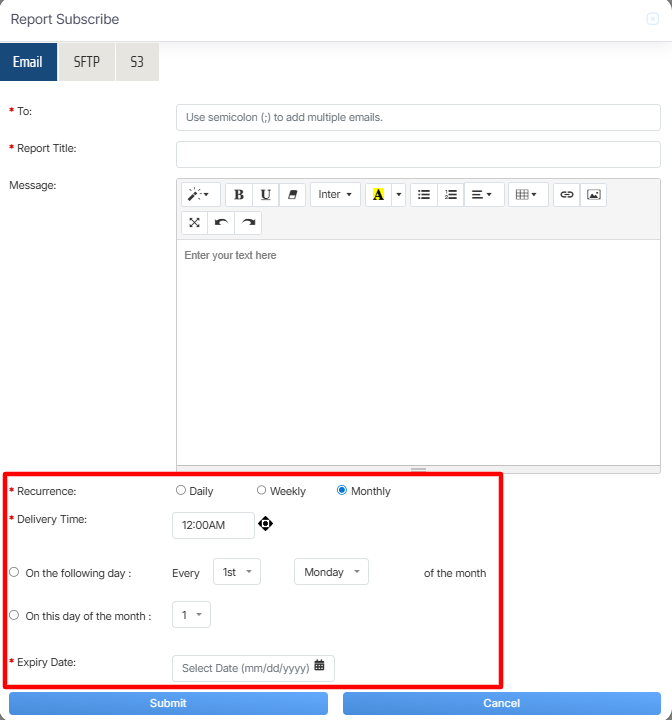Insert a numbered ordered list
The image size is (672, 720).
click(451, 195)
